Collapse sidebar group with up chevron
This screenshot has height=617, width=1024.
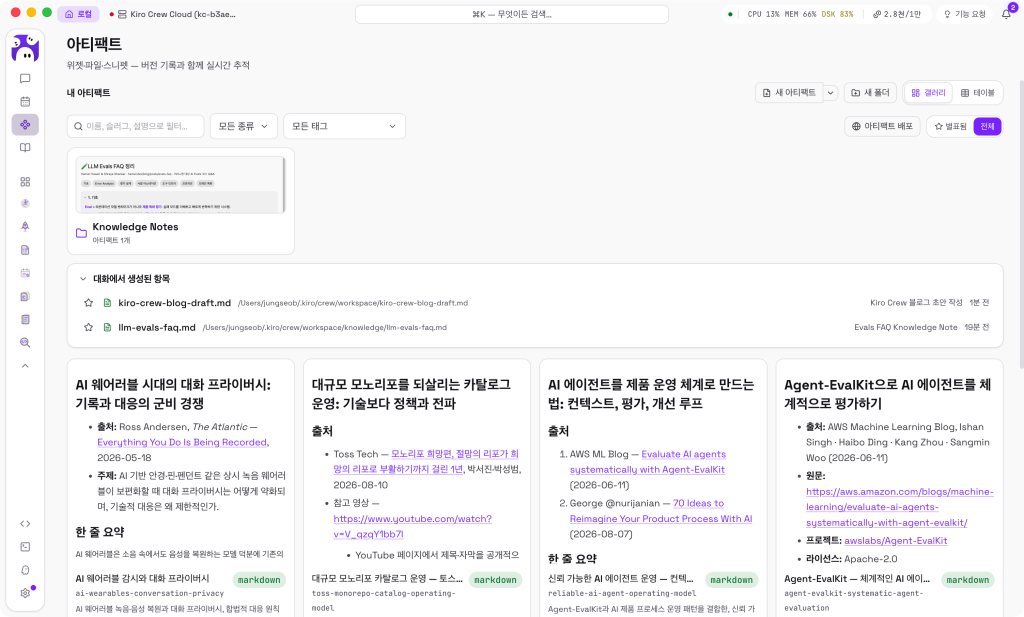coord(25,366)
